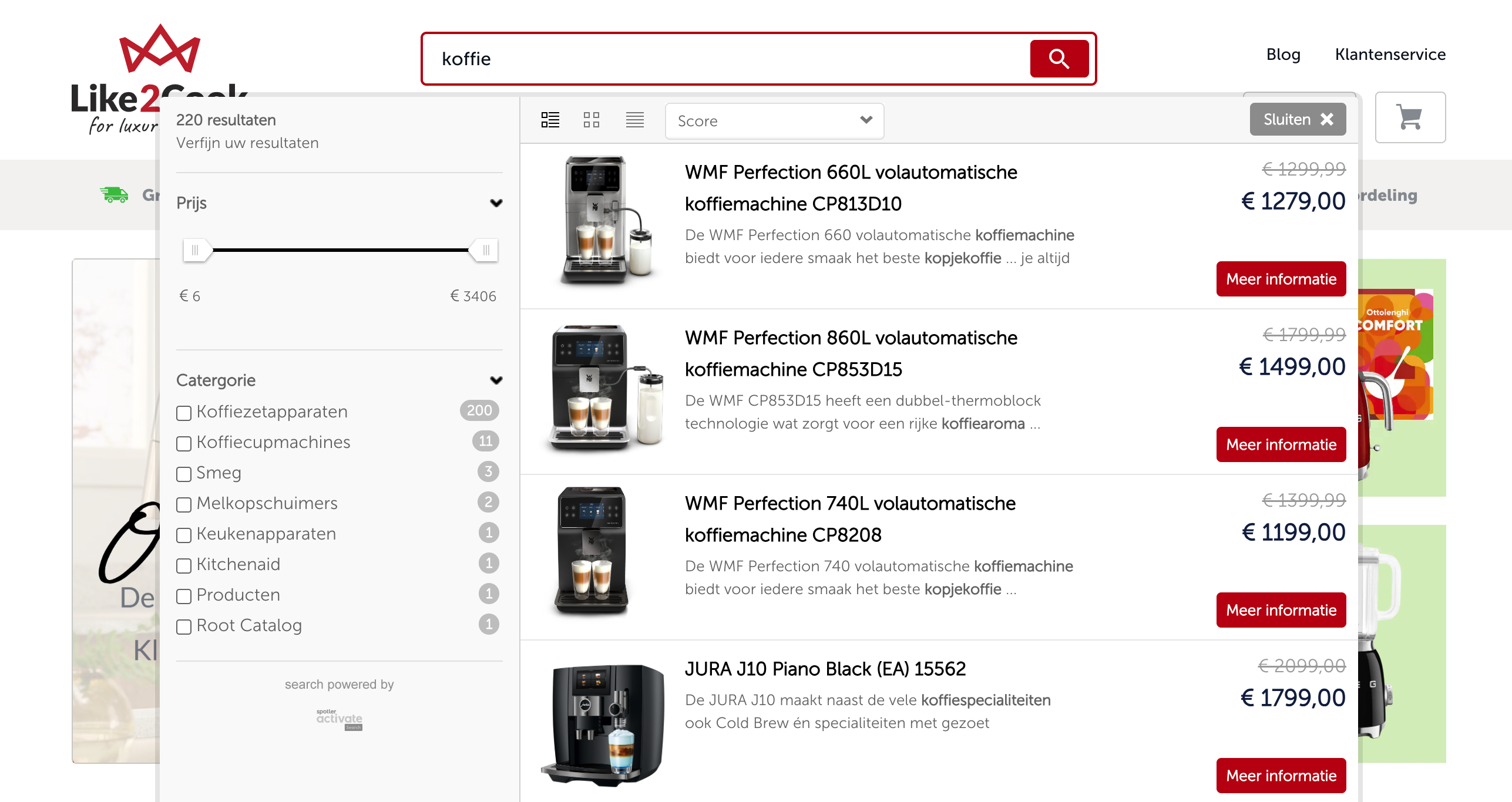
Task: Click the € 3406 maximum price label
Action: pos(473,296)
